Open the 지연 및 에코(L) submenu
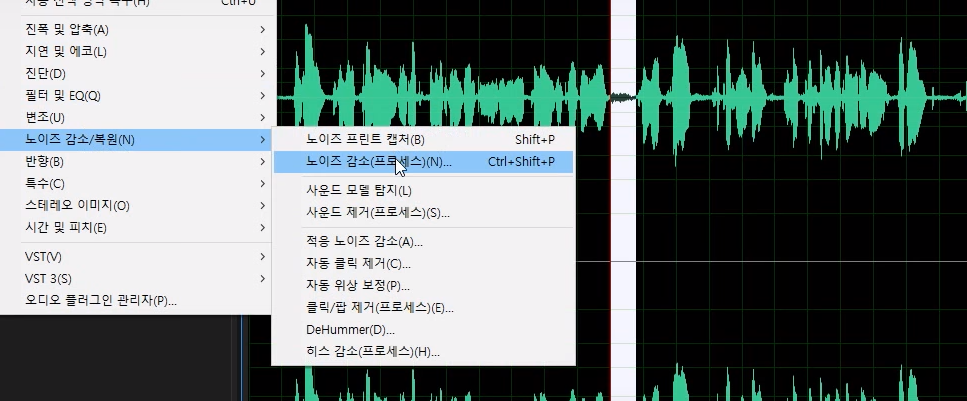967x401 pixels. point(136,52)
